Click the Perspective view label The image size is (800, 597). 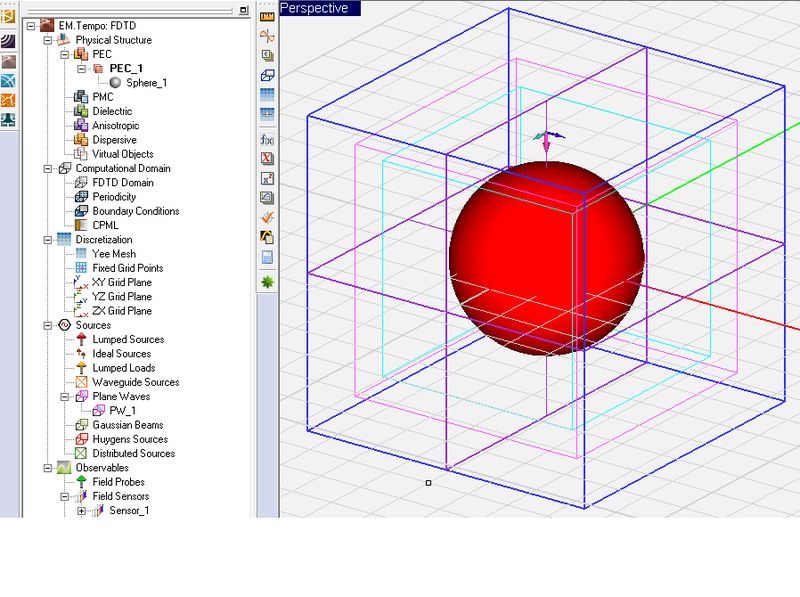pyautogui.click(x=317, y=8)
